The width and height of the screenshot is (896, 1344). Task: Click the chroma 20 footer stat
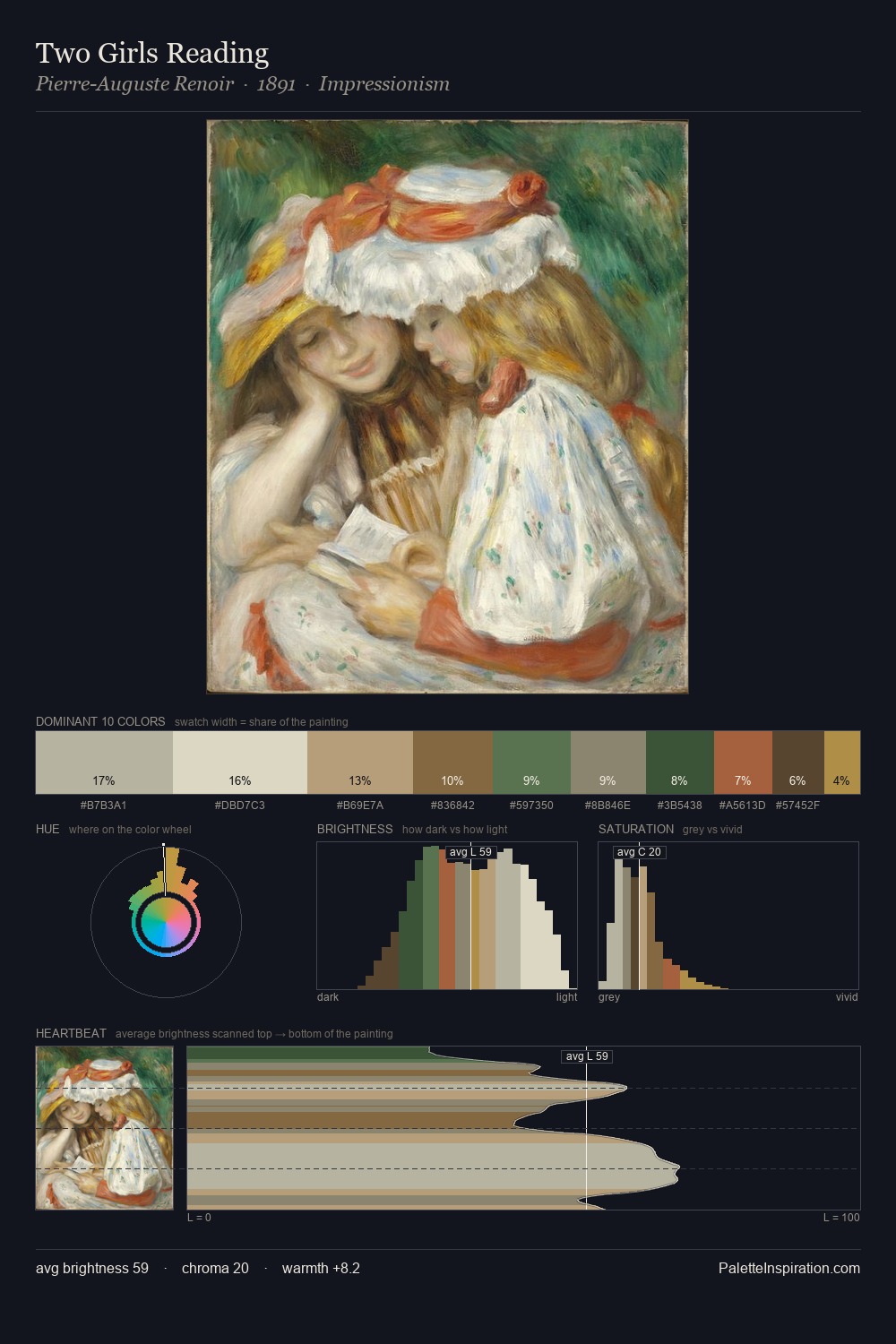215,1269
